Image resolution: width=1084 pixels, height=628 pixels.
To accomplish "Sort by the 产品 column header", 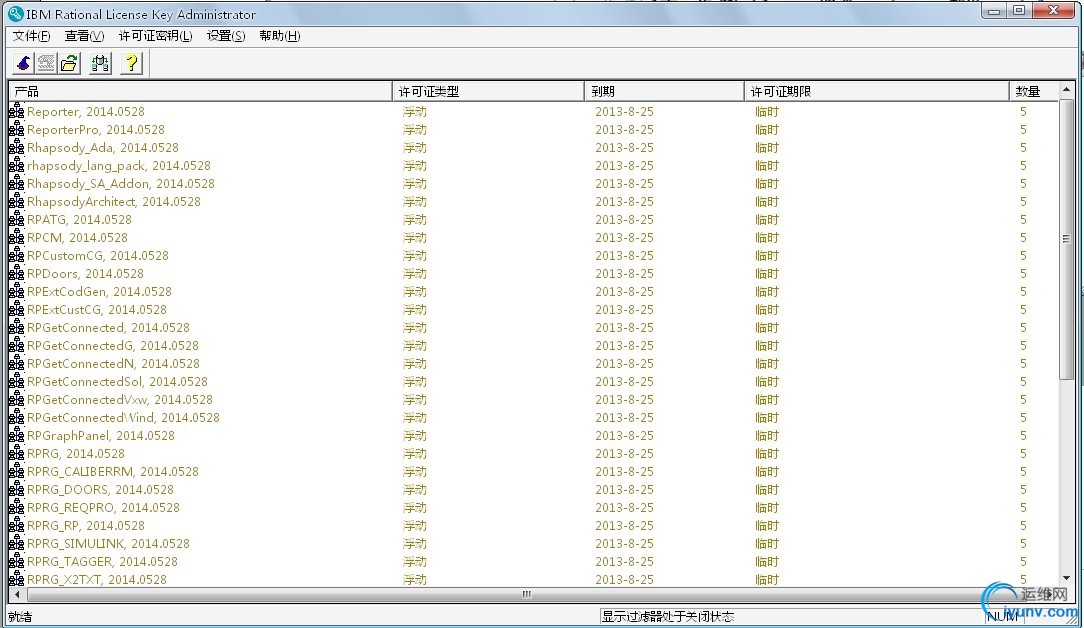I will click(200, 91).
